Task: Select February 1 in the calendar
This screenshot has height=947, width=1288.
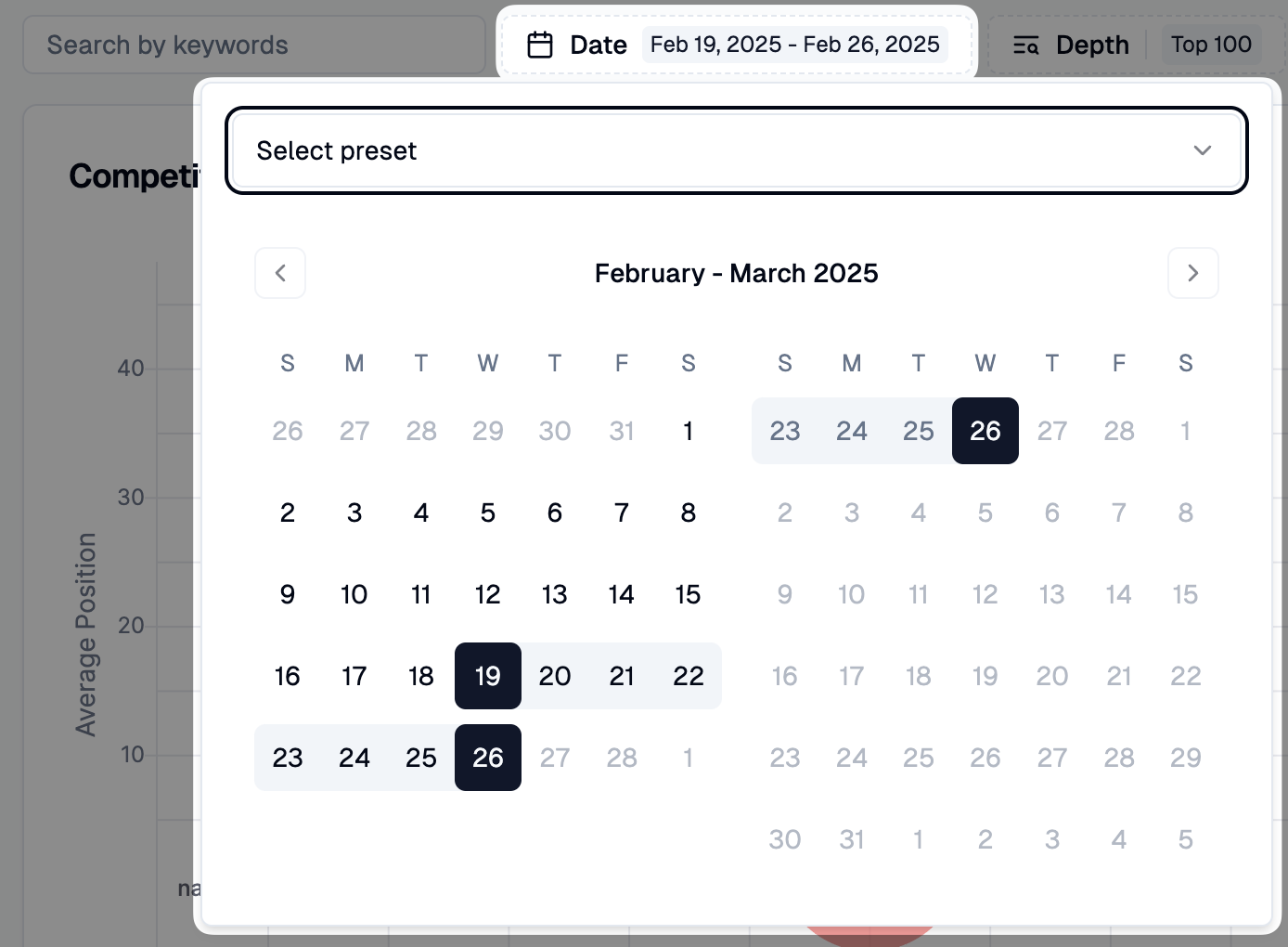Action: (688, 431)
